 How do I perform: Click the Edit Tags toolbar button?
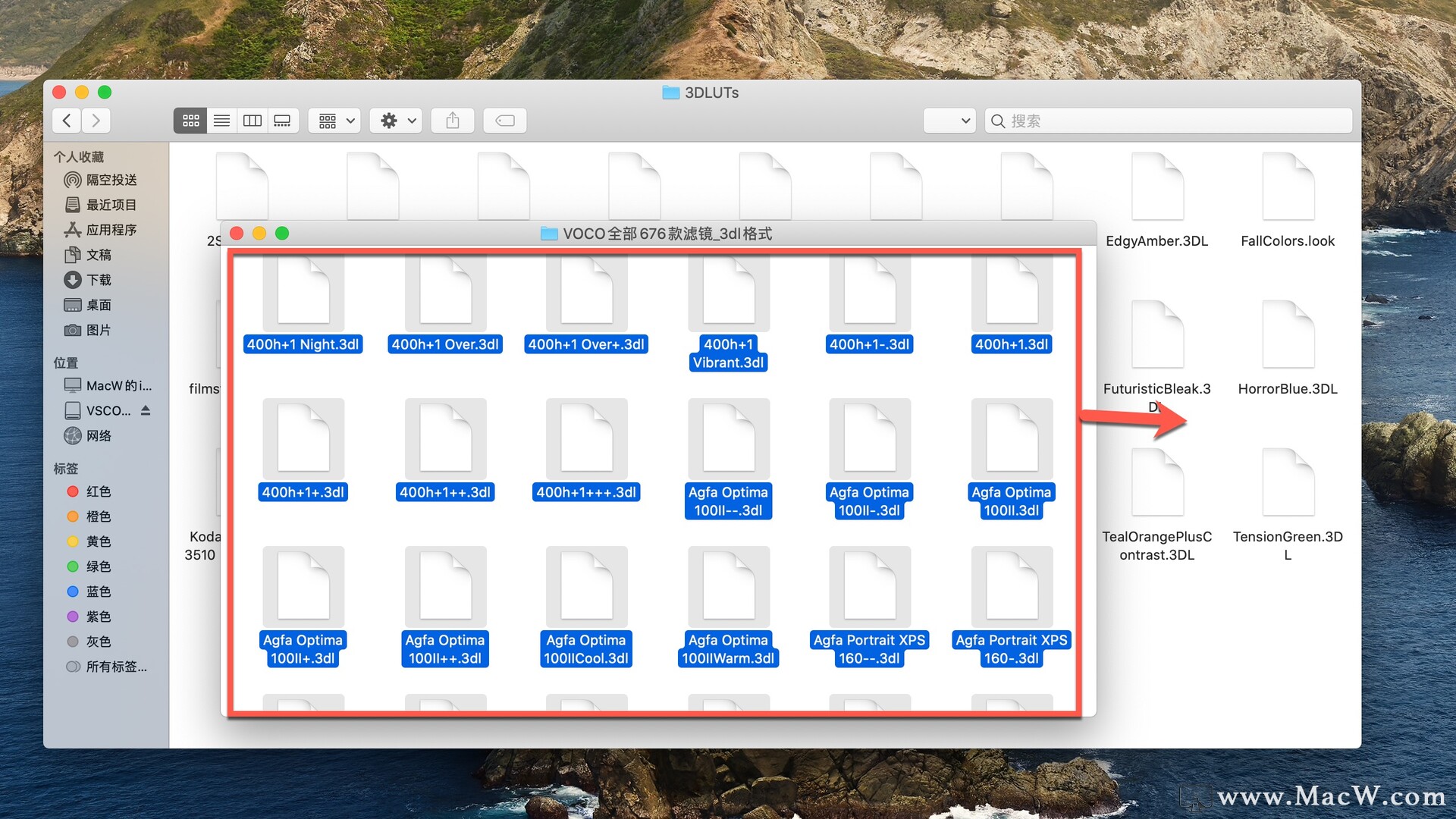point(505,121)
